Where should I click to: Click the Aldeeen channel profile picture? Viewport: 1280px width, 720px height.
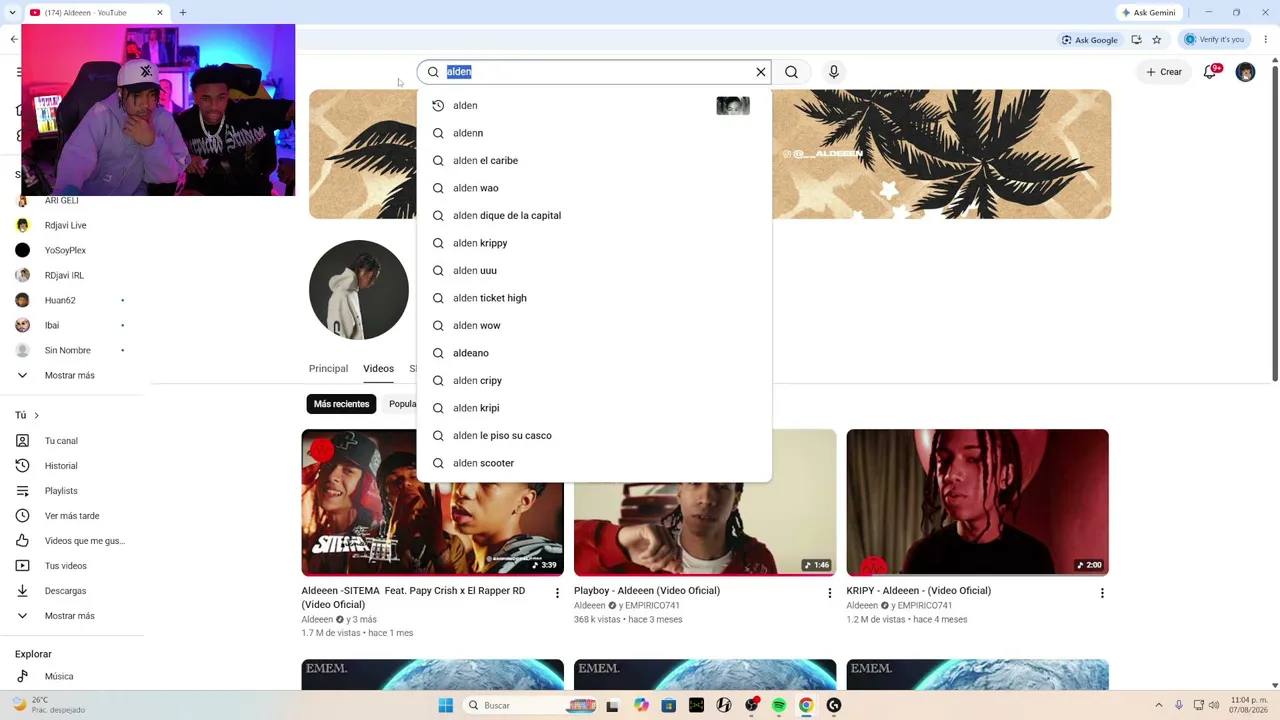click(359, 290)
